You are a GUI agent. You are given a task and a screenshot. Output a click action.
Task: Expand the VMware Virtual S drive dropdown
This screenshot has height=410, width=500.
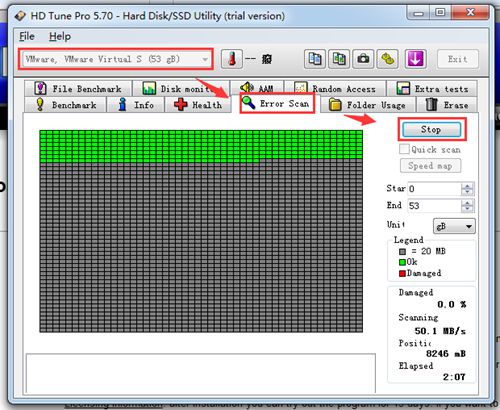coord(205,59)
